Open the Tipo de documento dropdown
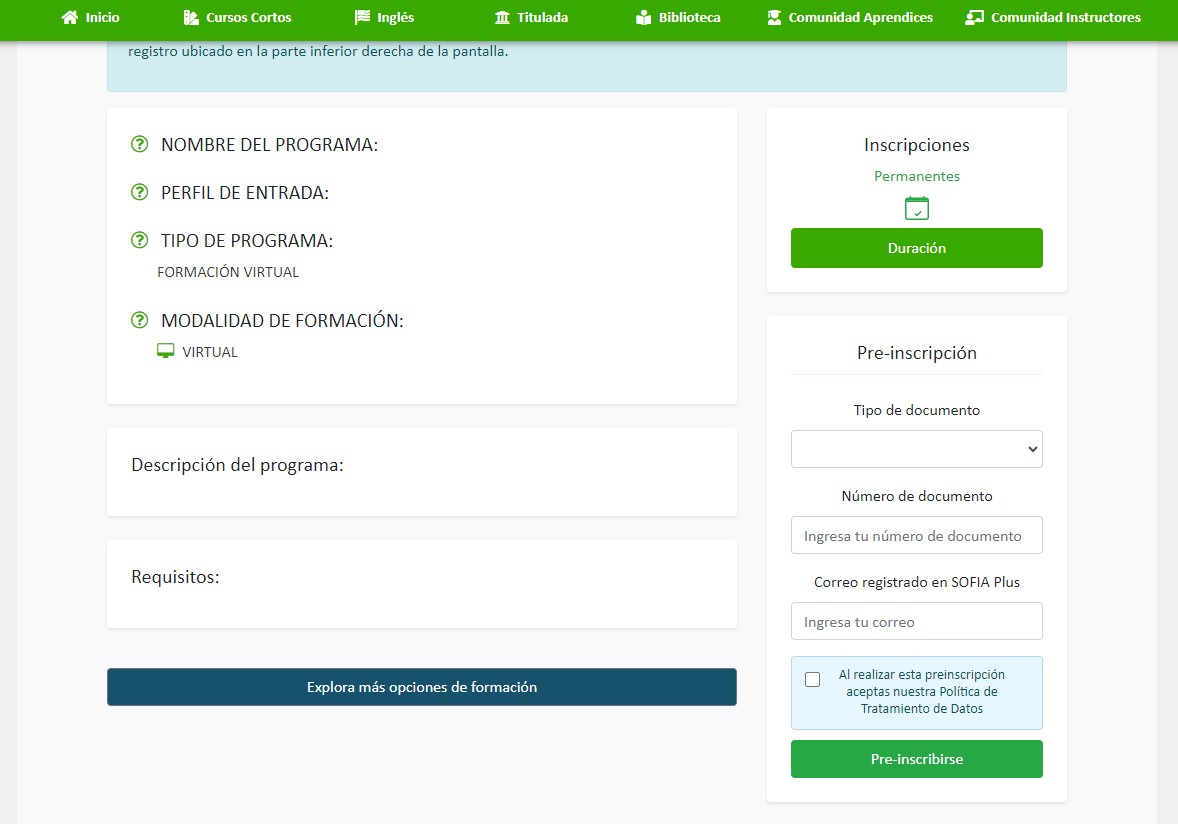The height and width of the screenshot is (824, 1178). pyautogui.click(x=916, y=448)
